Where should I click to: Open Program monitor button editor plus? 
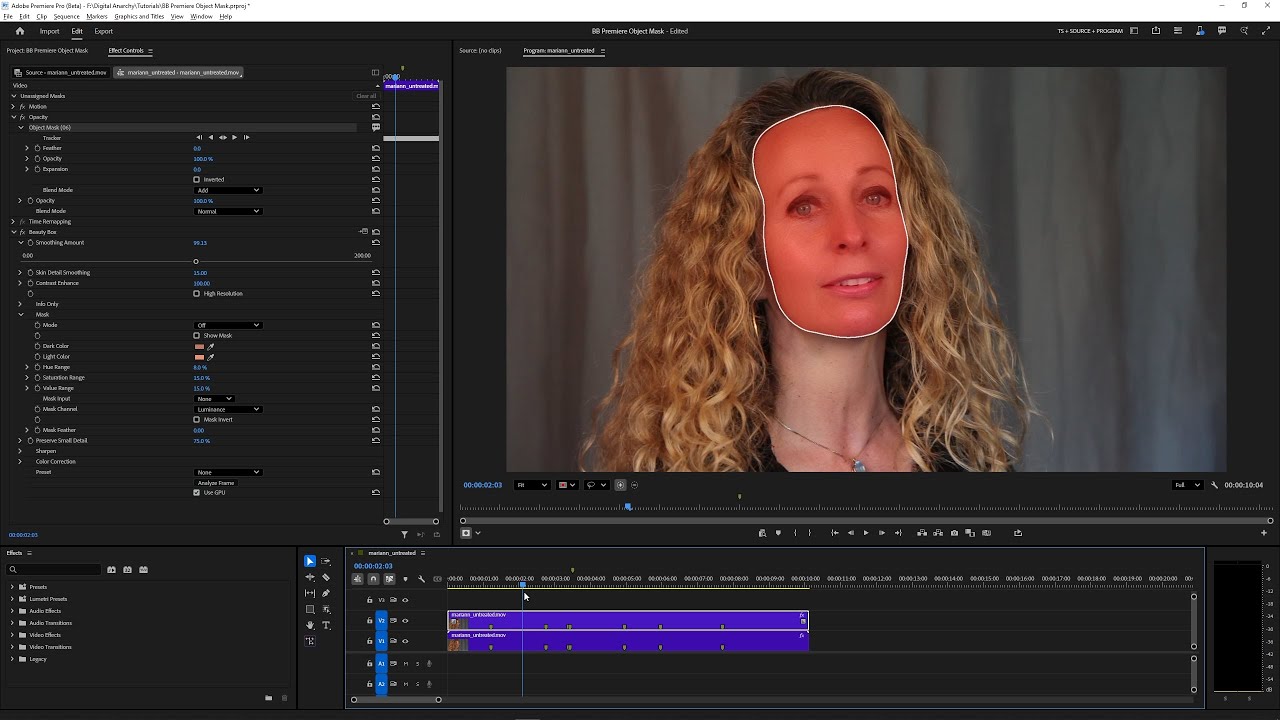click(1263, 533)
